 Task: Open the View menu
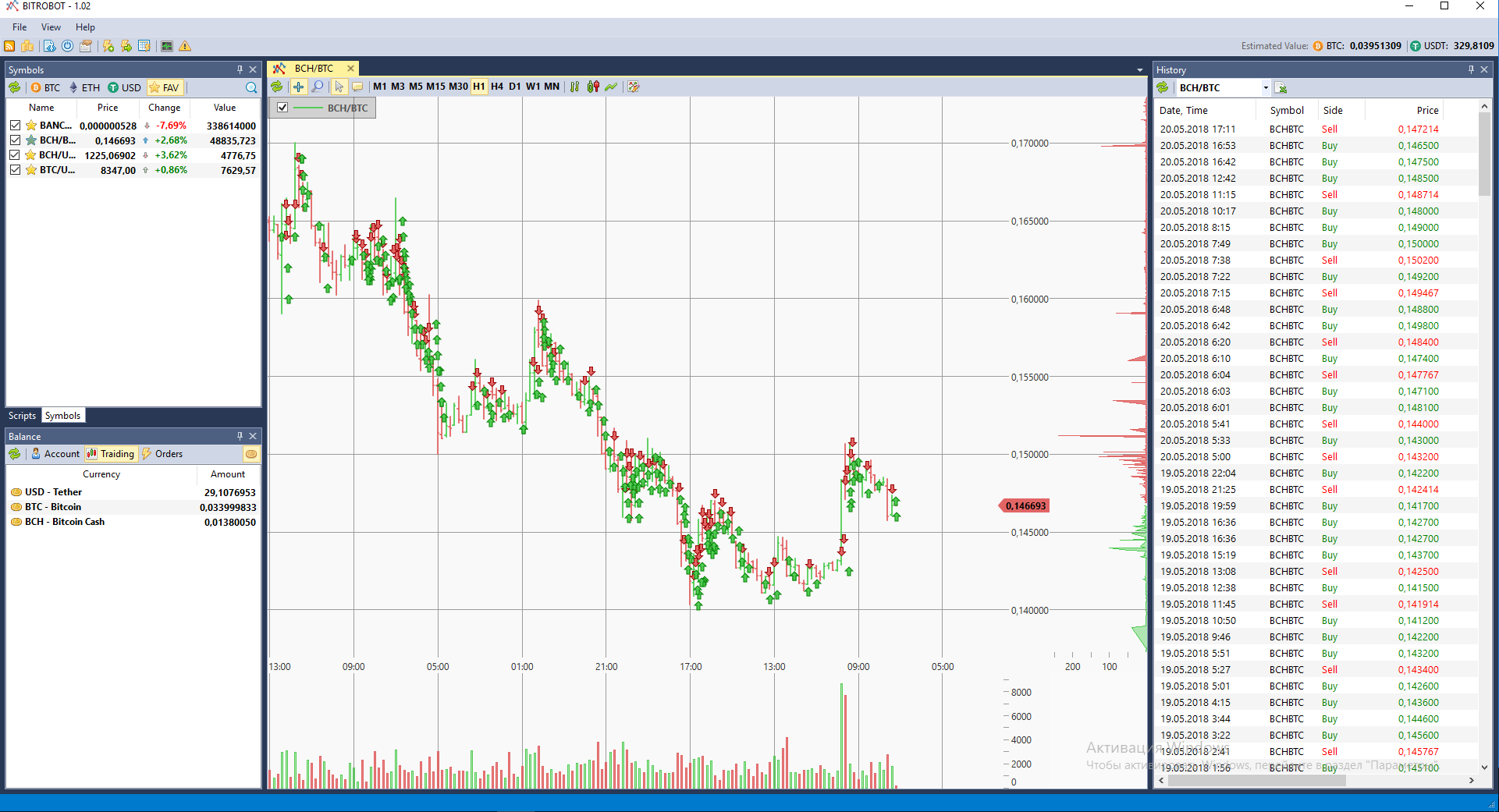point(51,27)
